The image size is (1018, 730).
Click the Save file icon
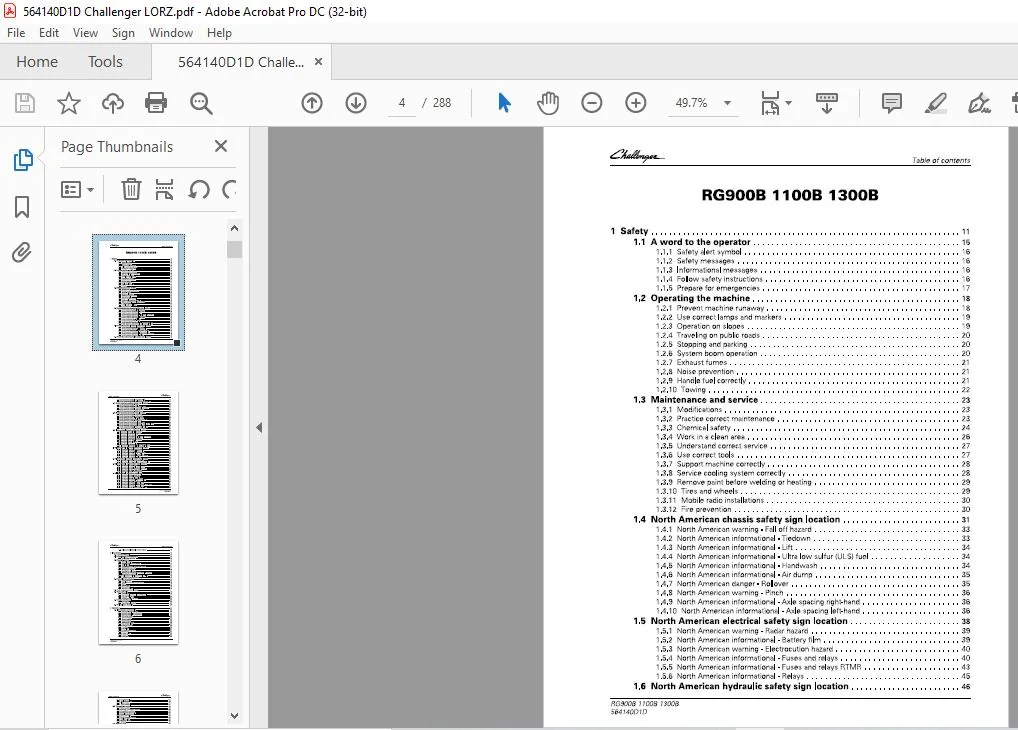coord(25,103)
